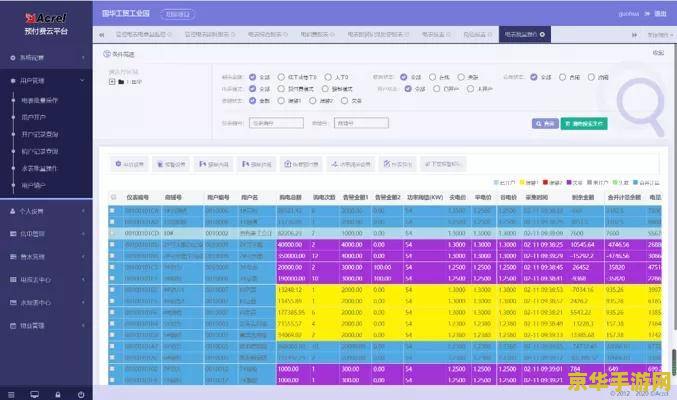Select the 在线 radio button
This screenshot has height=400, width=677.
432,77
